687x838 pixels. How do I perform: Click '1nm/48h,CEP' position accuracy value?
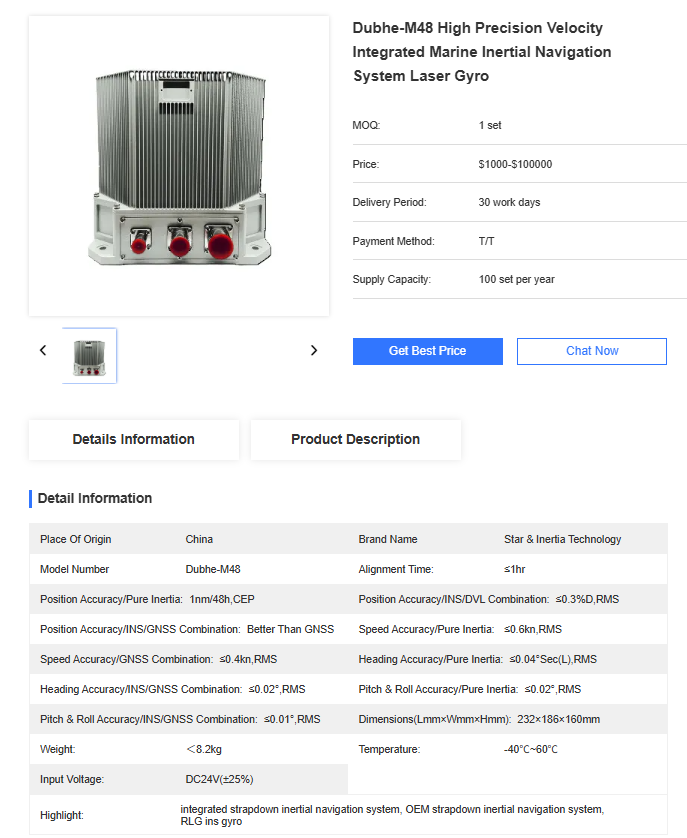click(222, 599)
